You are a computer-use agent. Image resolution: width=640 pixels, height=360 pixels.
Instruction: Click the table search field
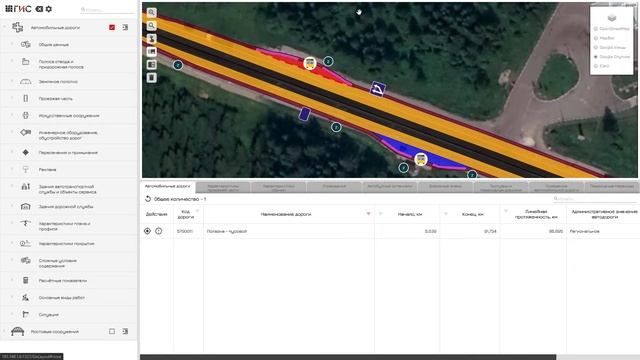pyautogui.click(x=594, y=199)
